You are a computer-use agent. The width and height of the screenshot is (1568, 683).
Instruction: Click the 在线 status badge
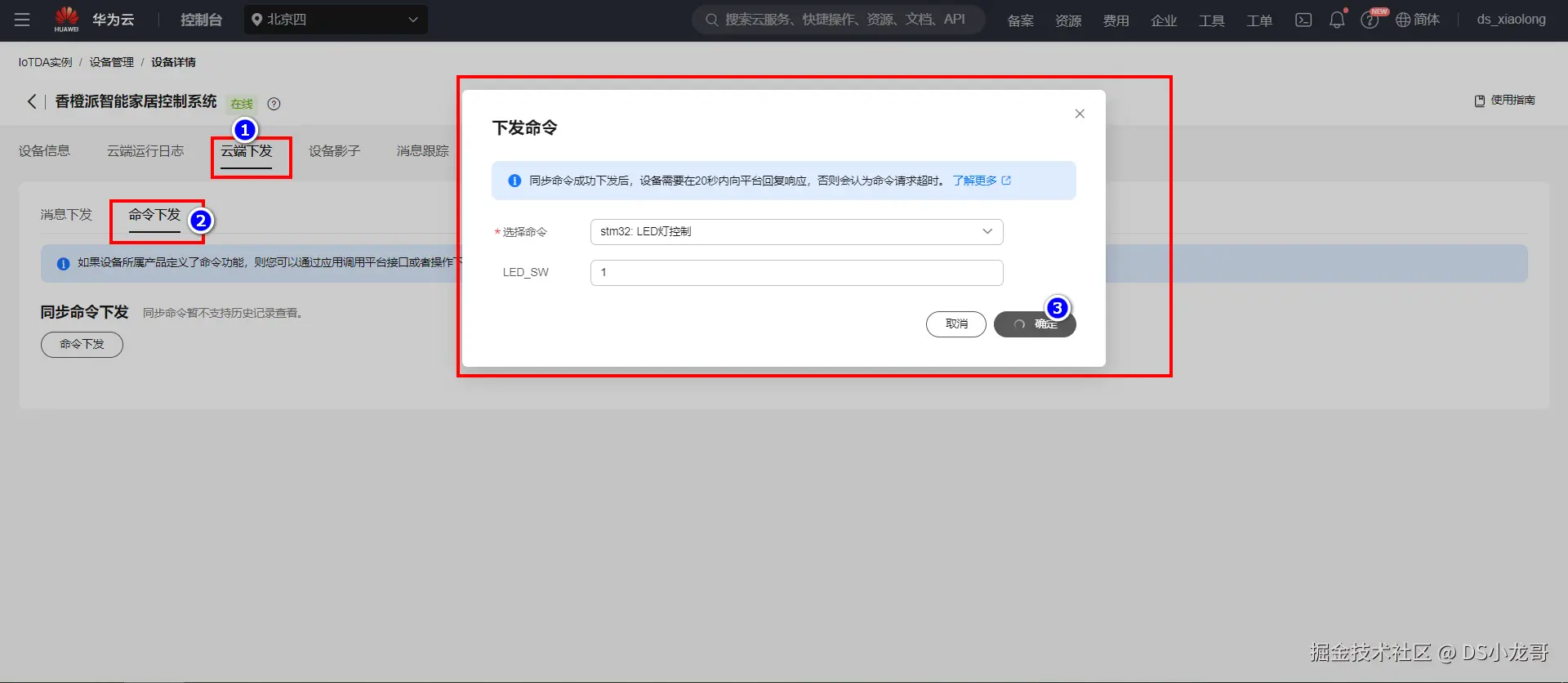tap(242, 104)
